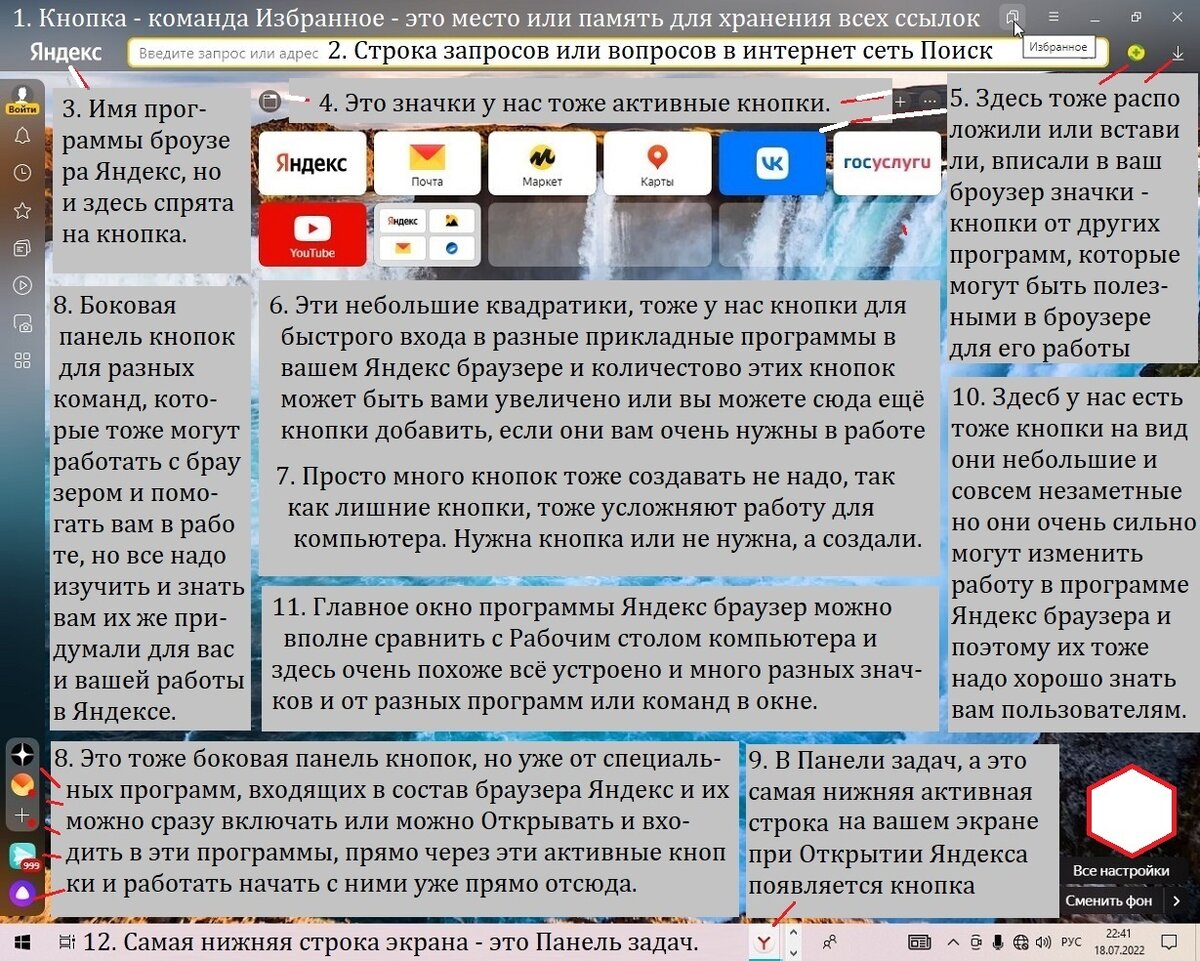Image resolution: width=1200 pixels, height=961 pixels.
Task: Open the downloads arrow icon
Action: tap(1178, 52)
